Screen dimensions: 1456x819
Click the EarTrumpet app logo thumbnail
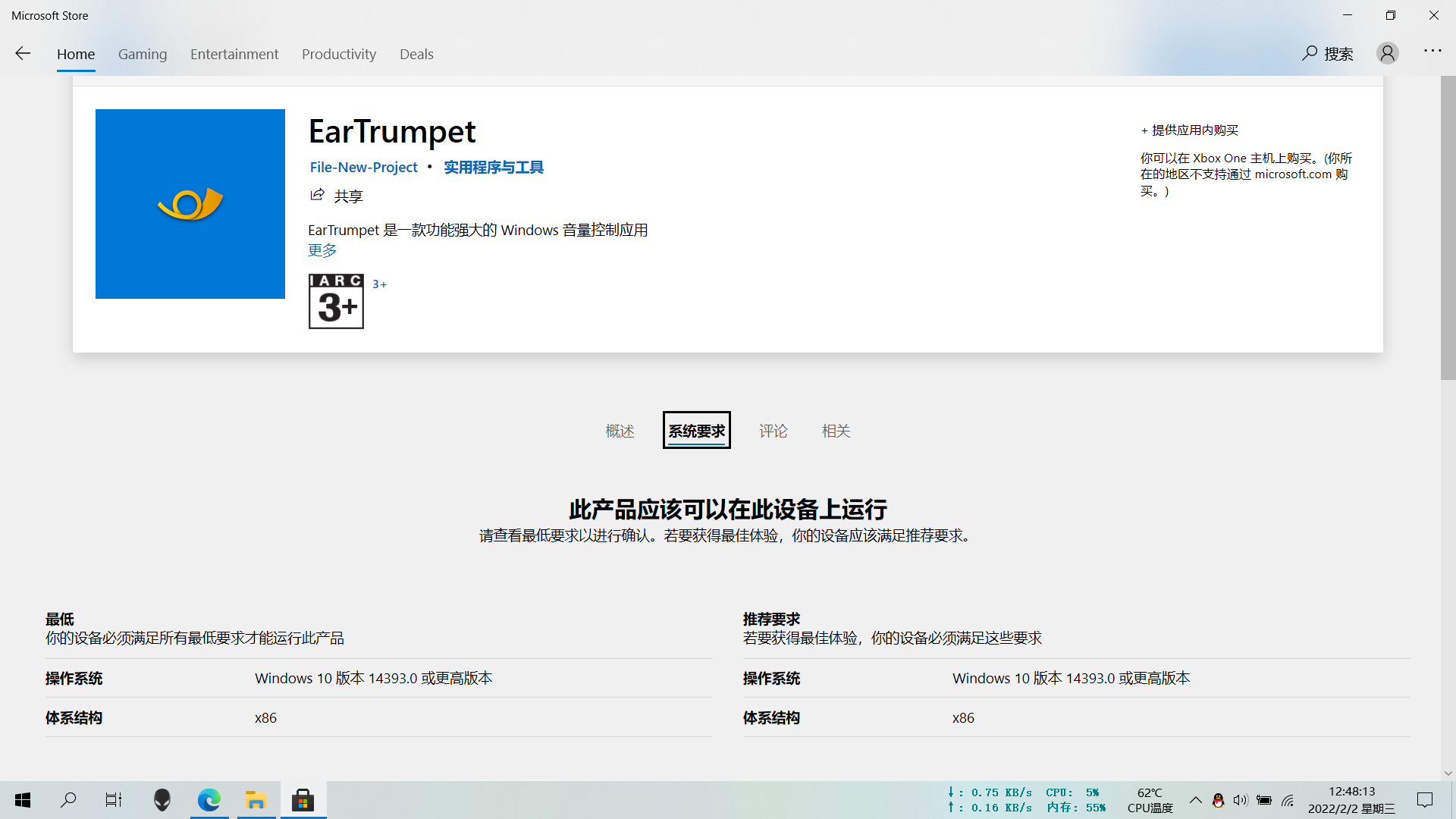[190, 204]
